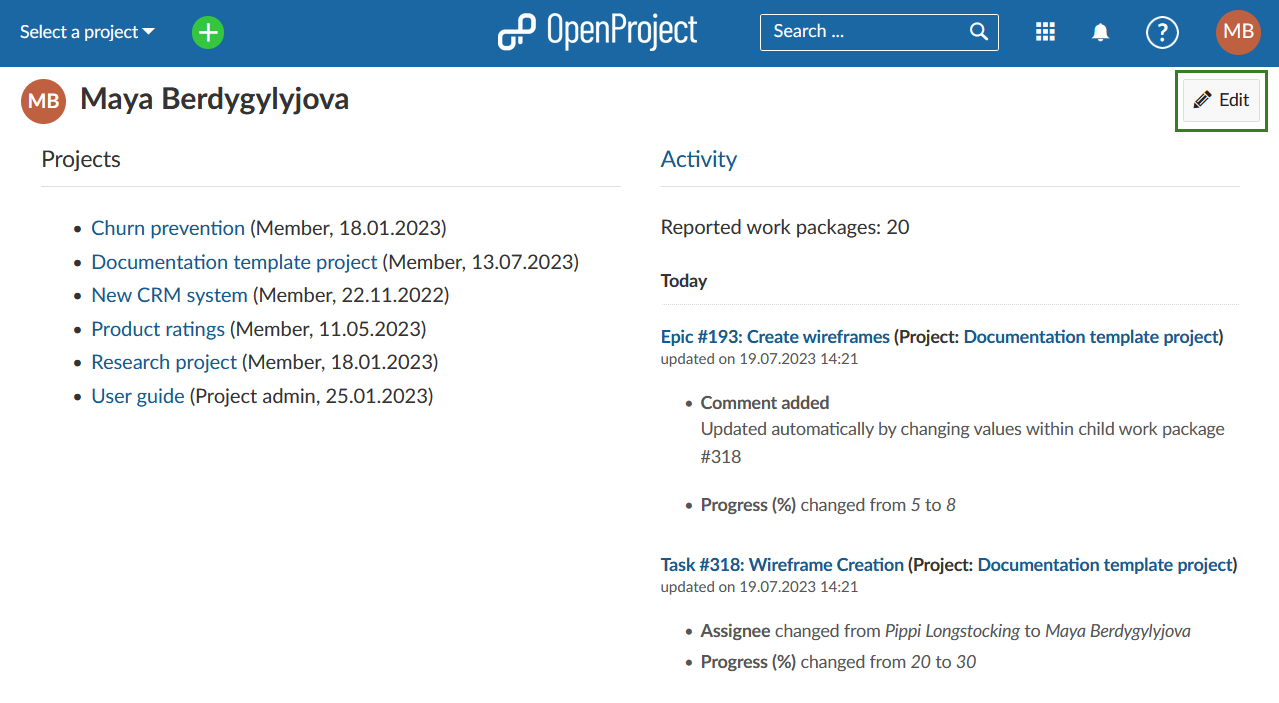
Task: Open Epic #193: Create wireframes
Action: [x=775, y=337]
